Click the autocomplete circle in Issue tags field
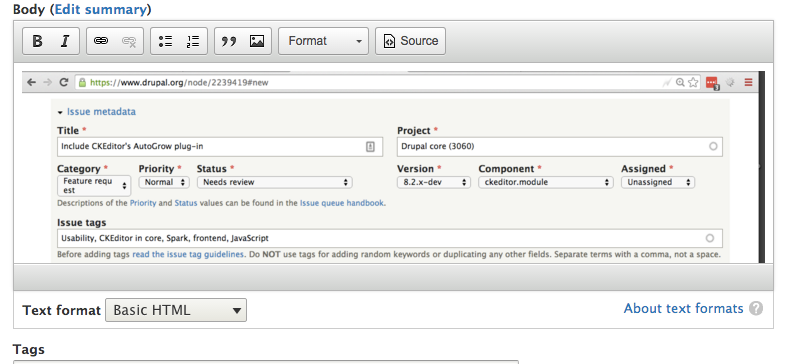 (710, 238)
